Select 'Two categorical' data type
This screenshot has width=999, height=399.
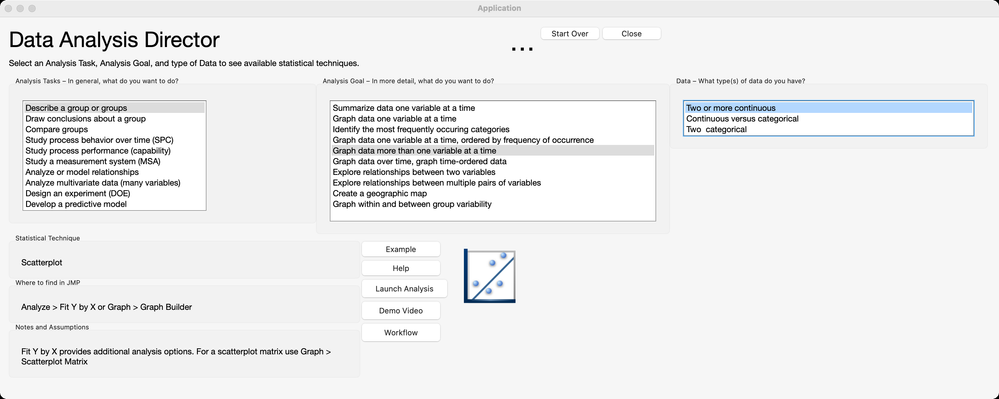828,129
